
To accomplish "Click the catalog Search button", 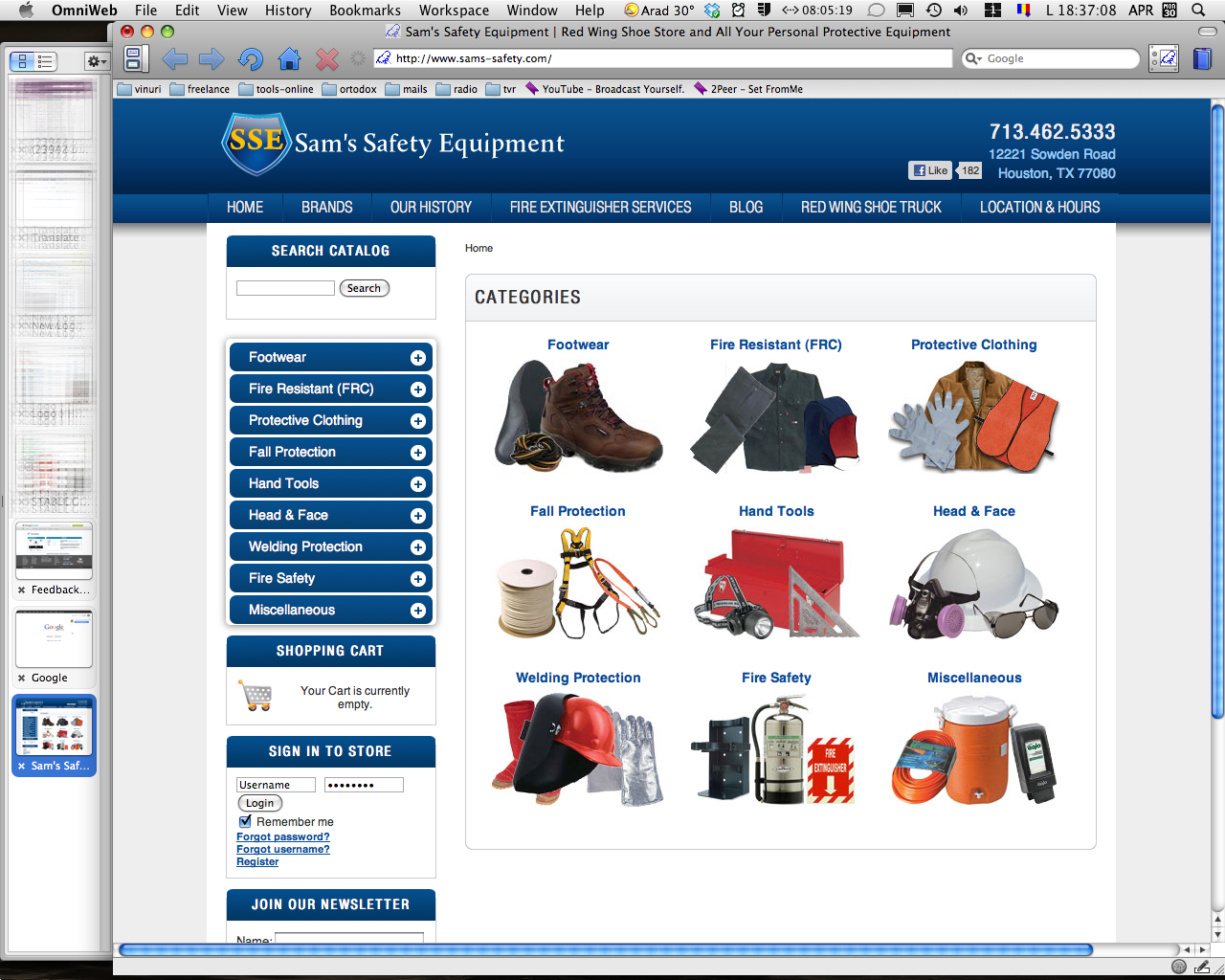I will 364,288.
